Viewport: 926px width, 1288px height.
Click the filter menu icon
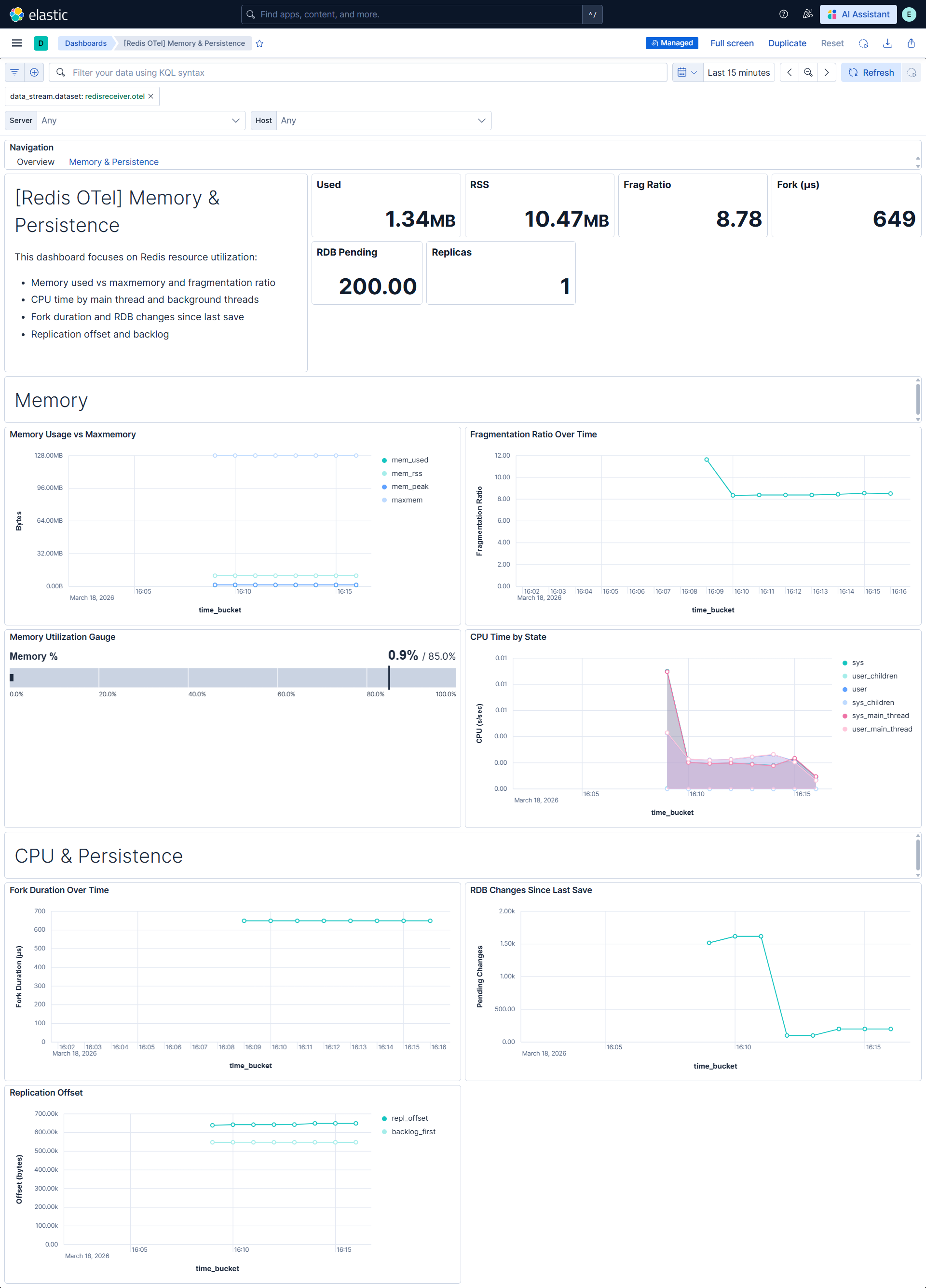pyautogui.click(x=15, y=73)
